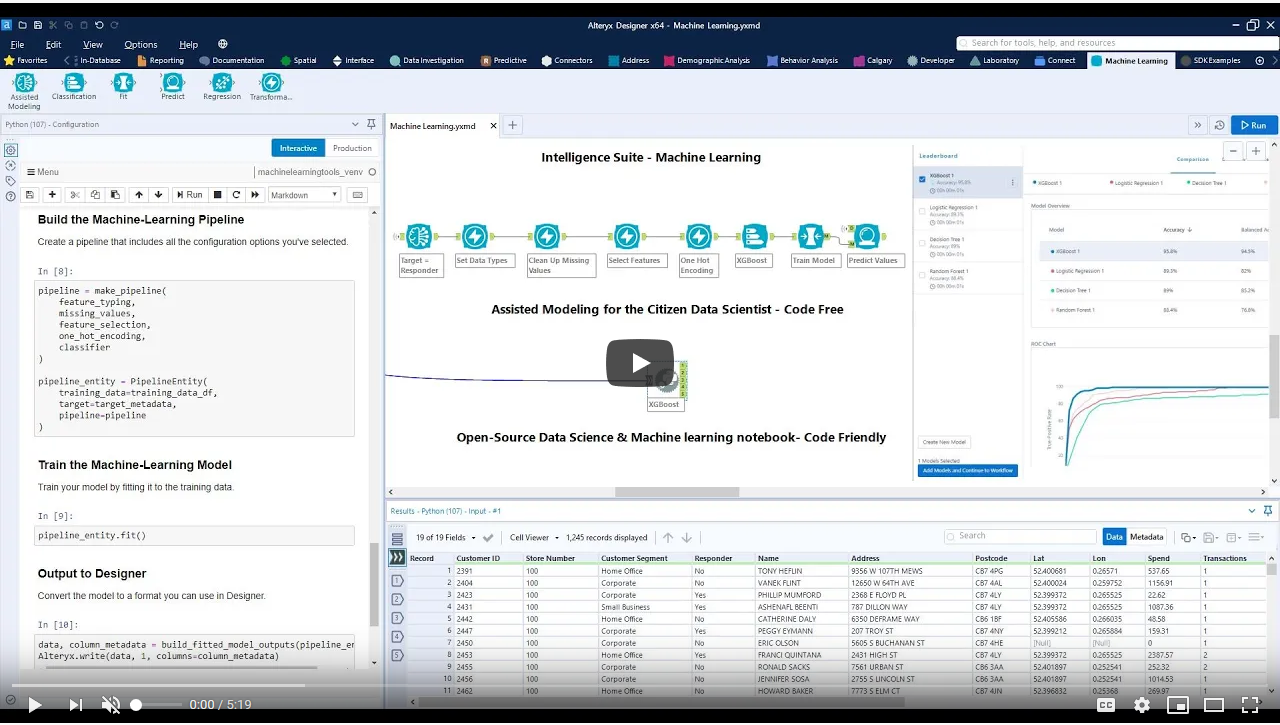Cut the selected notebook cell
Viewport: 1280px width, 725px height.
point(74,195)
